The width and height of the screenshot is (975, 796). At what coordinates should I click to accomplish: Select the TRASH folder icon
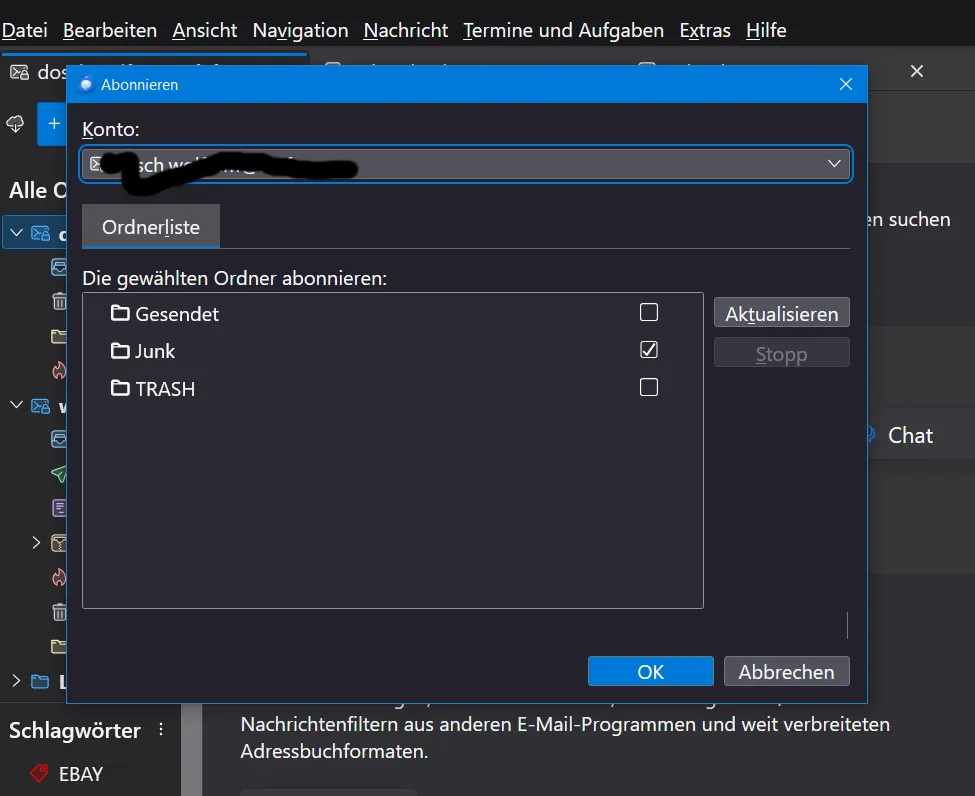pyautogui.click(x=120, y=388)
